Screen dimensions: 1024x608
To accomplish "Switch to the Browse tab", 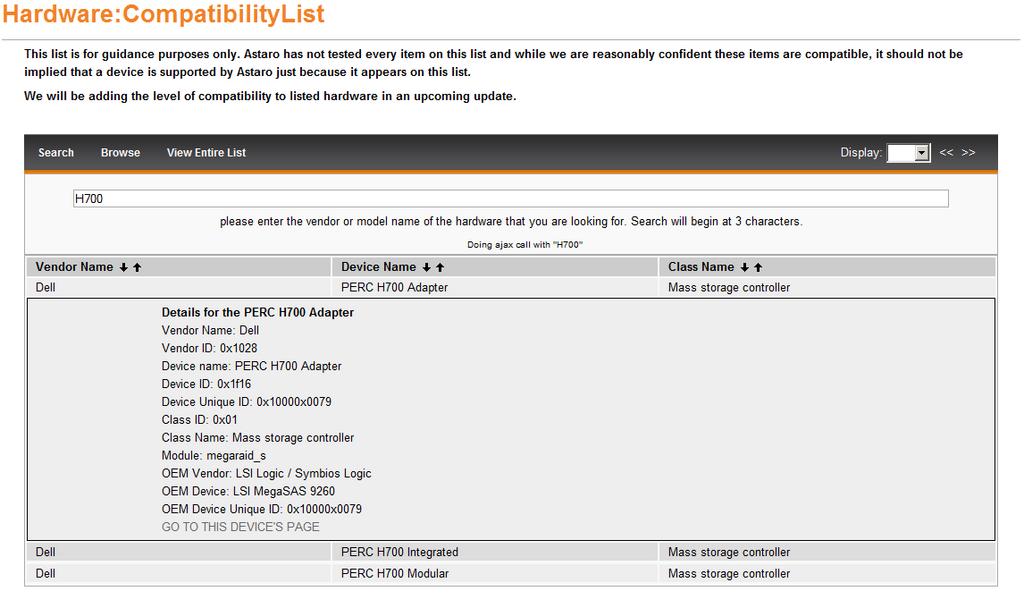I will pyautogui.click(x=120, y=153).
